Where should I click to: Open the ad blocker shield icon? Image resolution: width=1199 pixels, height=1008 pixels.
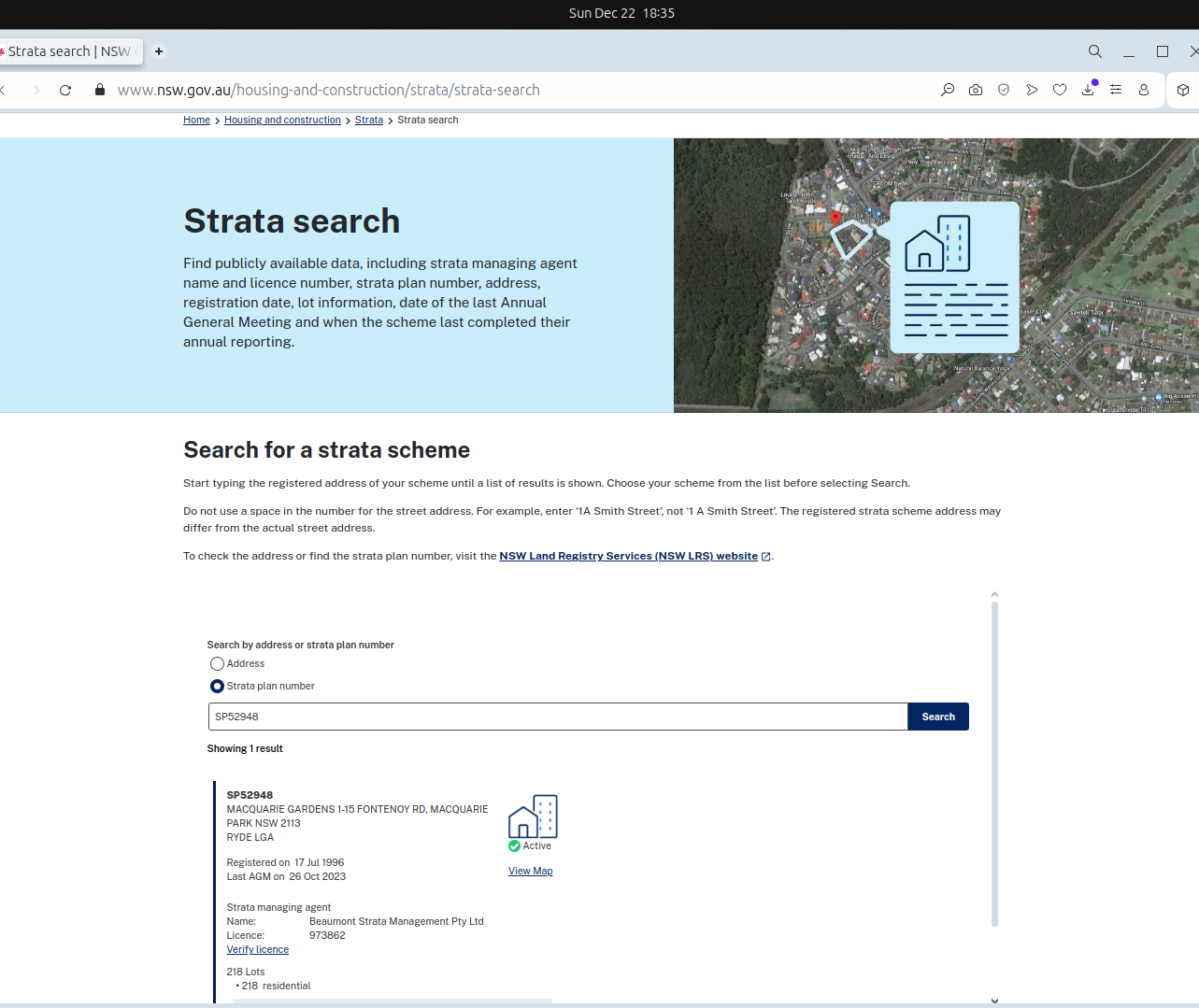(1004, 90)
